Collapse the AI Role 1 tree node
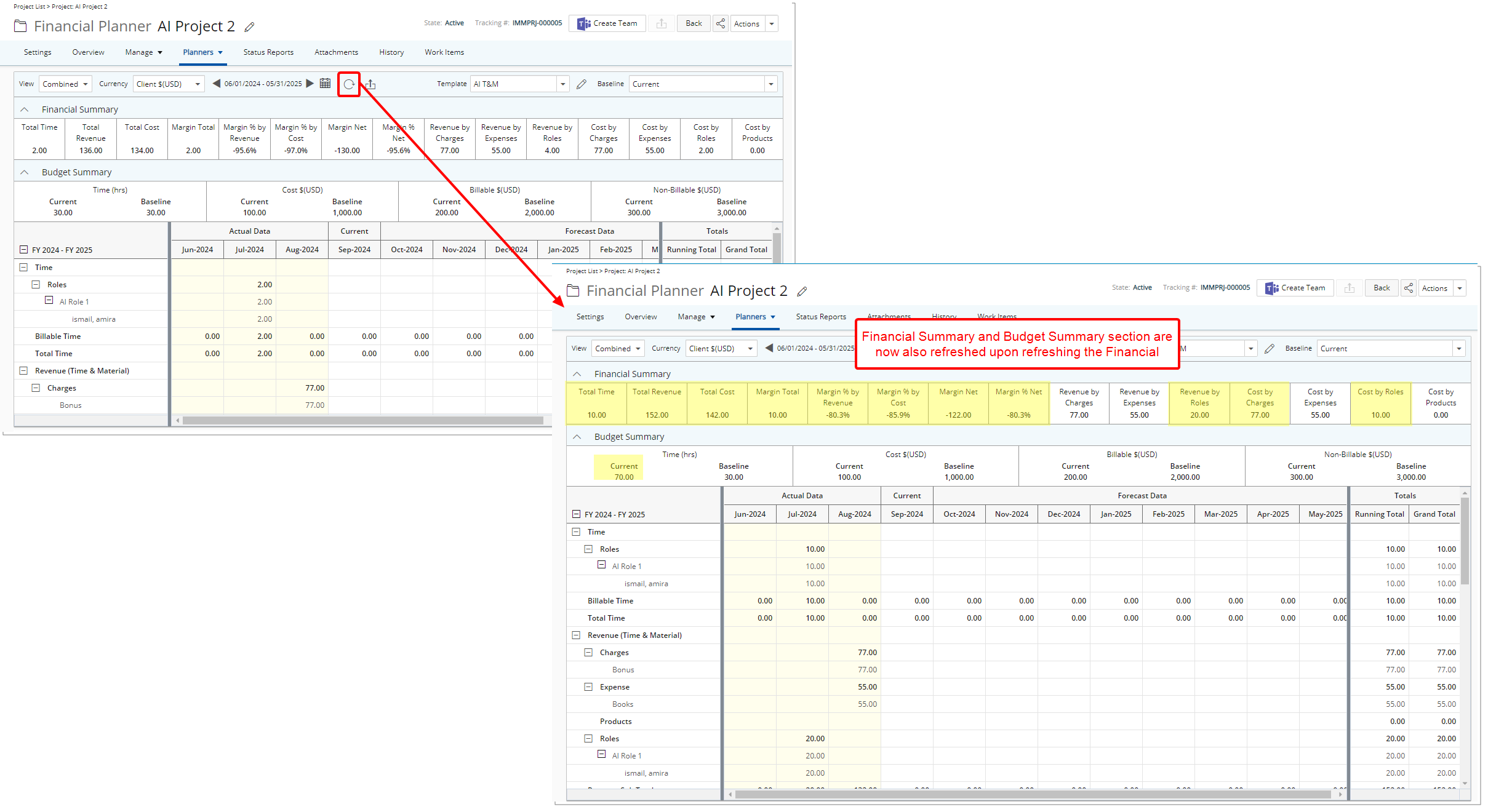This screenshot has width=1488, height=812. point(49,301)
